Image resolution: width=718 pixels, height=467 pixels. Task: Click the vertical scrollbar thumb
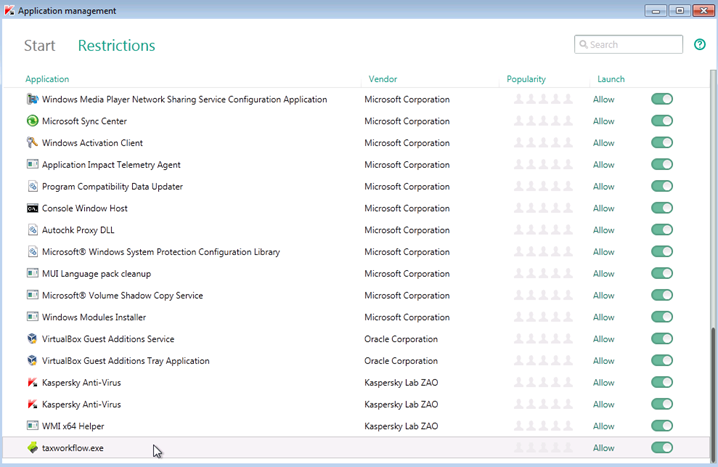pos(713,393)
